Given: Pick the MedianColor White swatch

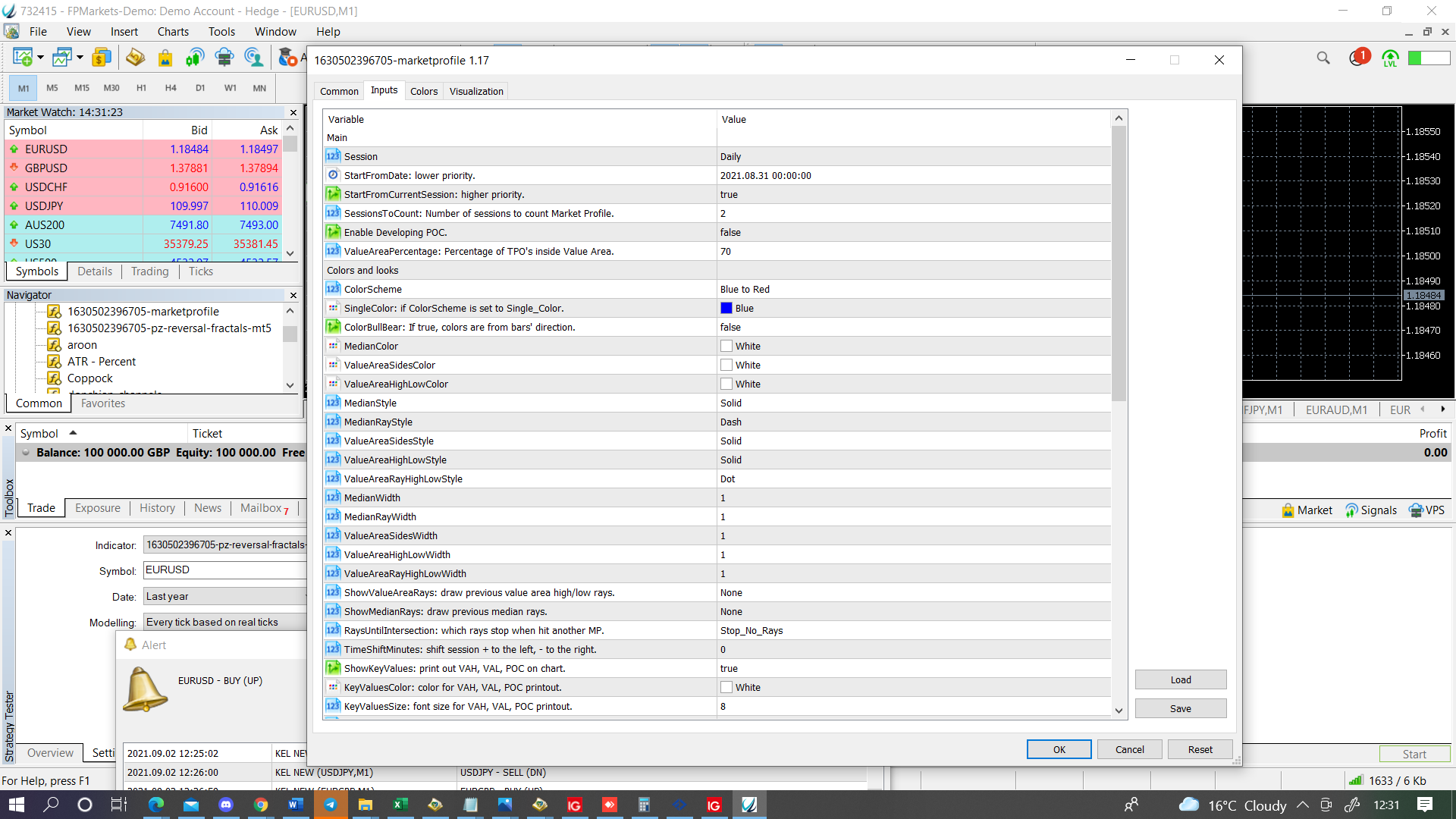Looking at the screenshot, I should tap(726, 346).
